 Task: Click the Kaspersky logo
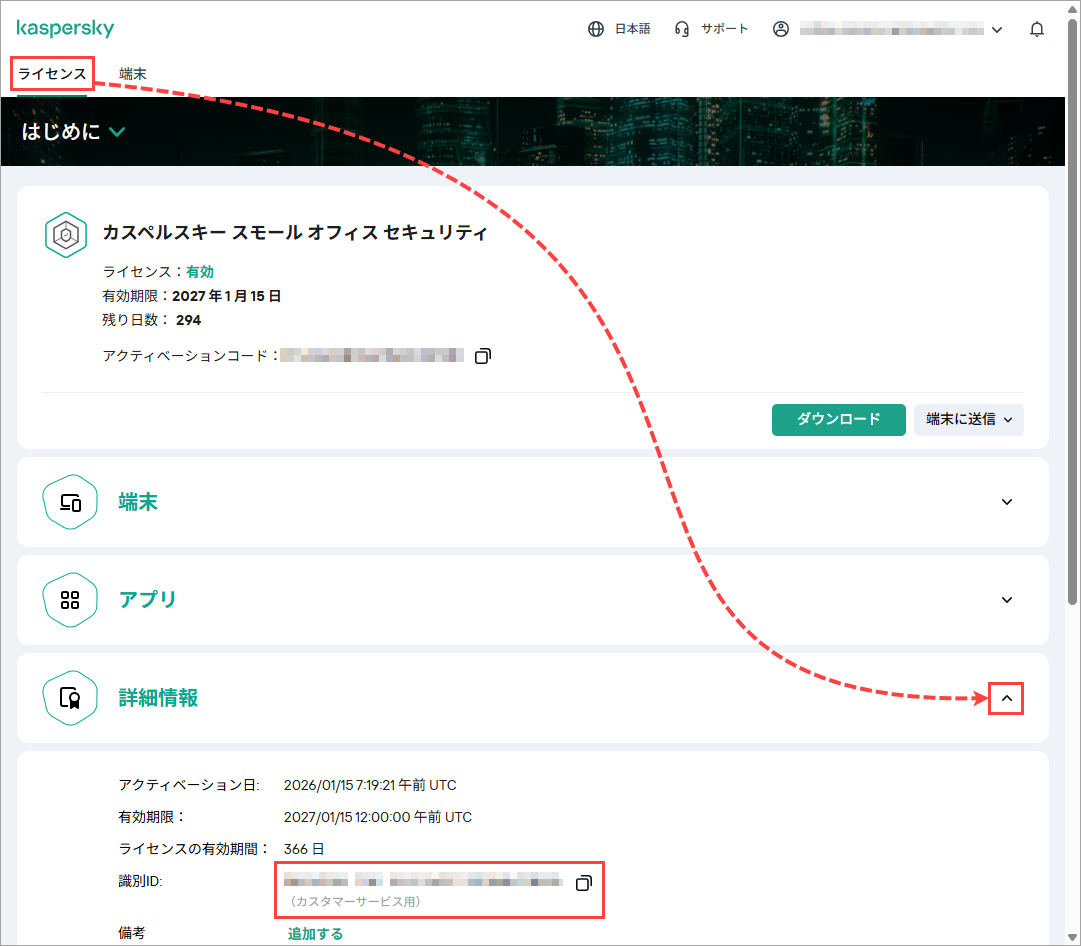pos(65,28)
